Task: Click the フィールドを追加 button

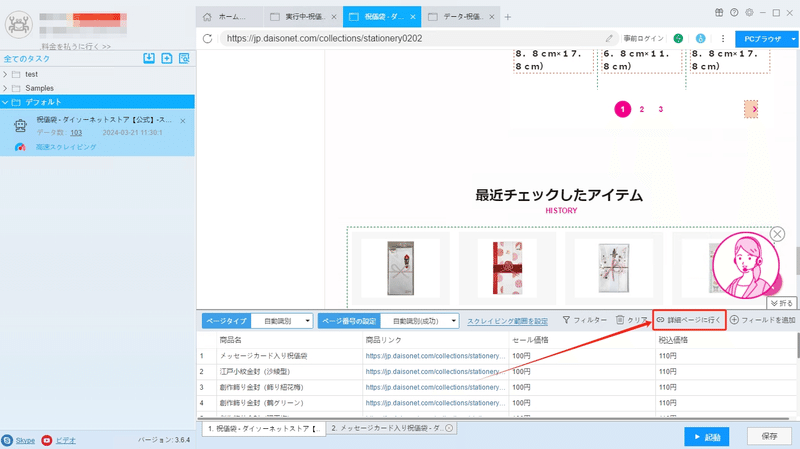Action: (x=763, y=320)
